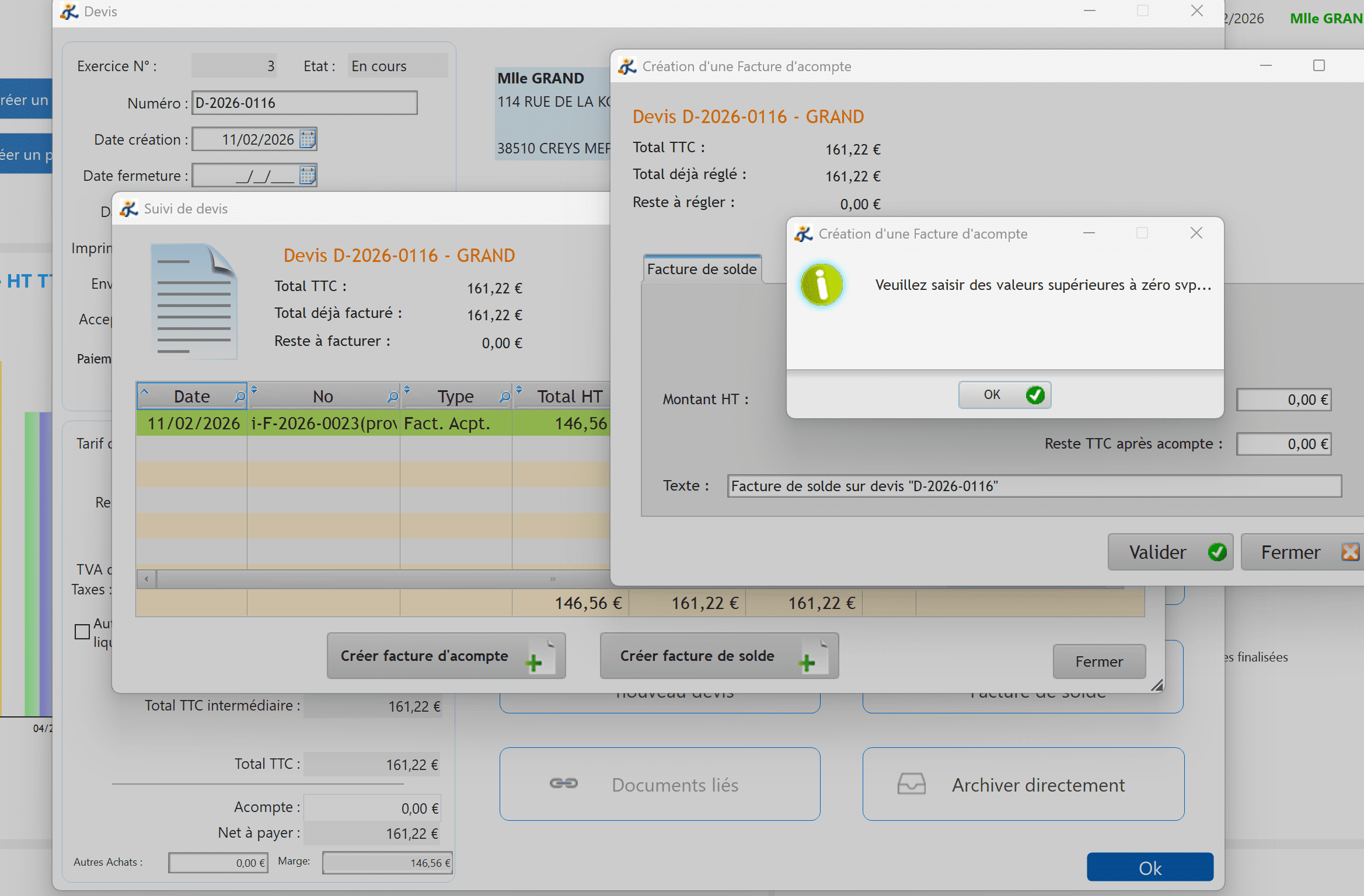The width and height of the screenshot is (1364, 896).
Task: Click the Total HT column header
Action: 569,397
